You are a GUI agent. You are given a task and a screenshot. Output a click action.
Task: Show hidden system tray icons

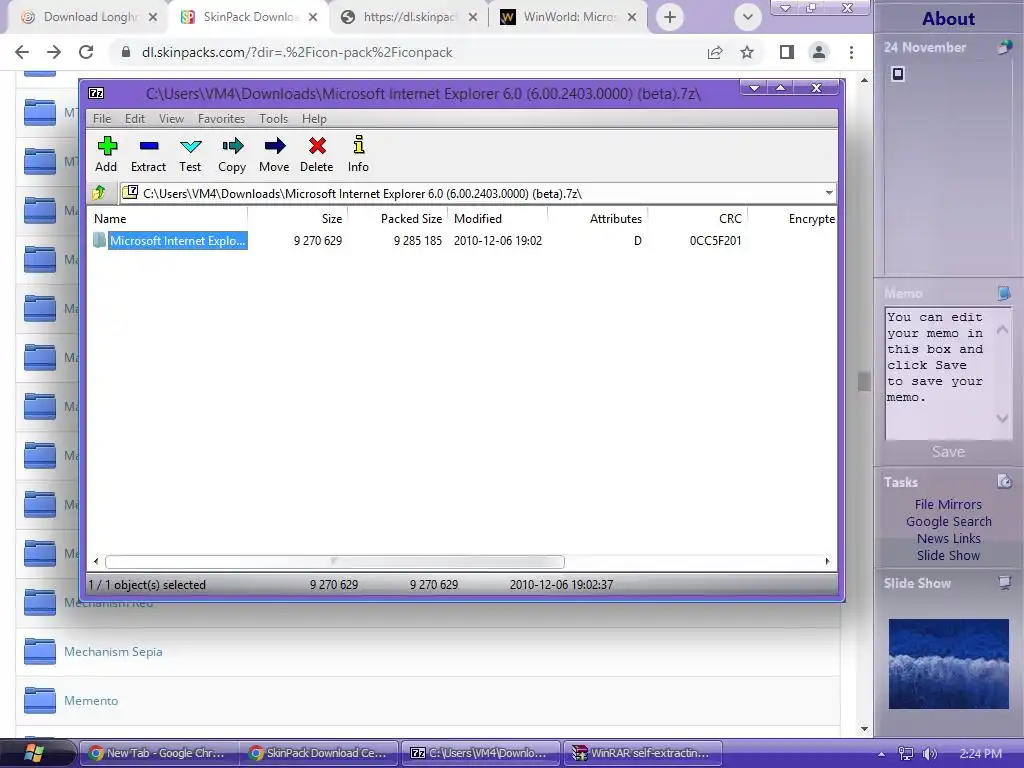point(881,754)
